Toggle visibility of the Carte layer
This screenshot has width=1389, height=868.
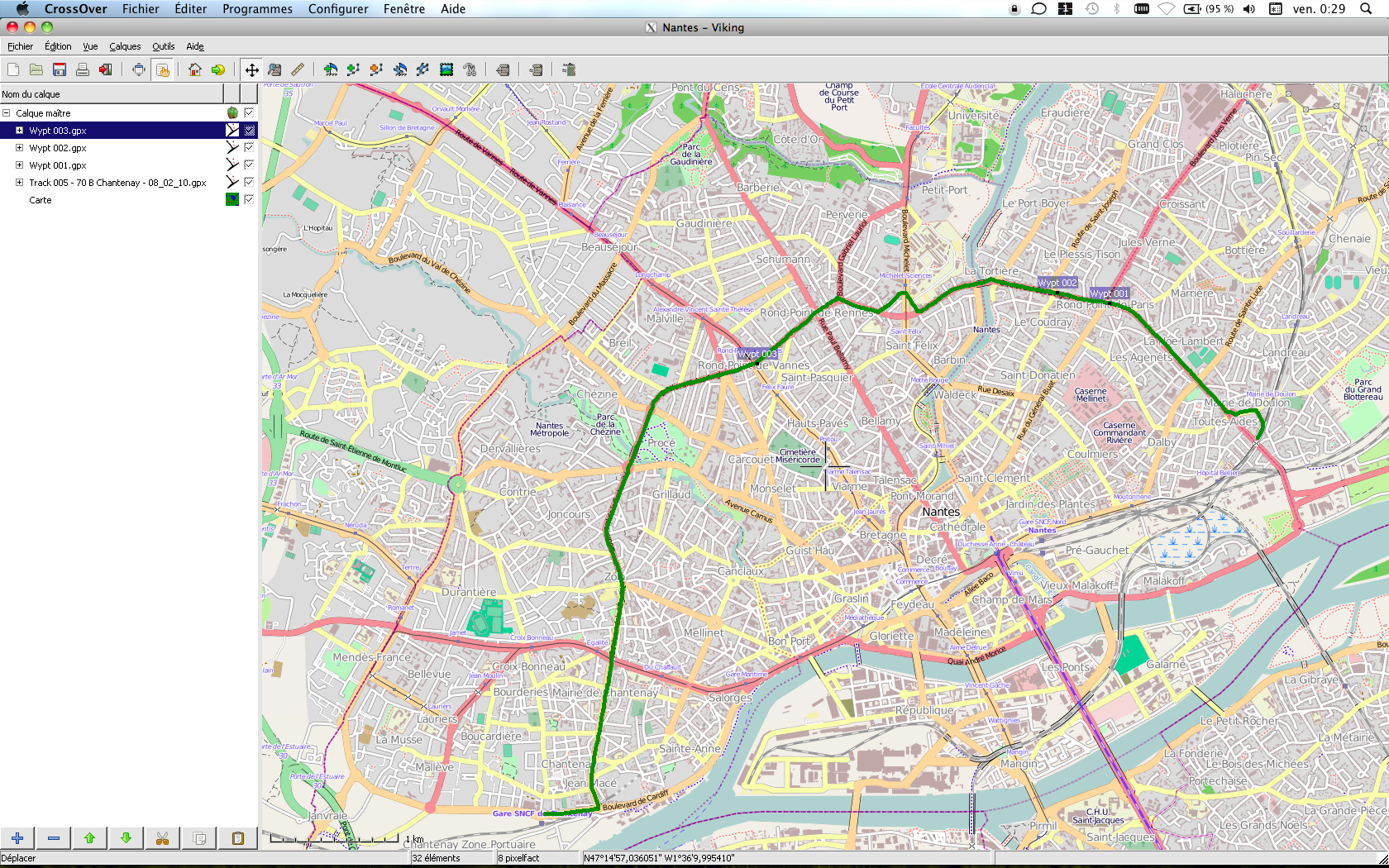(x=249, y=199)
